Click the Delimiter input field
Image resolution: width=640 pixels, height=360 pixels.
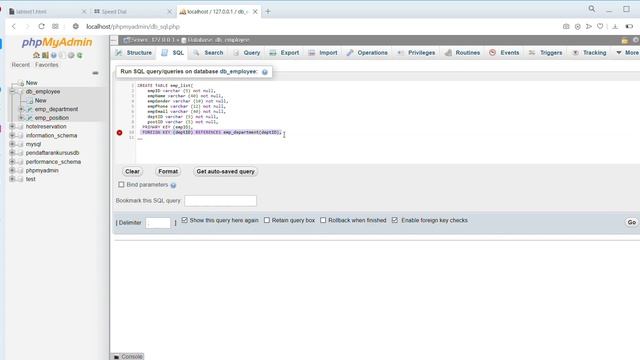pyautogui.click(x=158, y=223)
